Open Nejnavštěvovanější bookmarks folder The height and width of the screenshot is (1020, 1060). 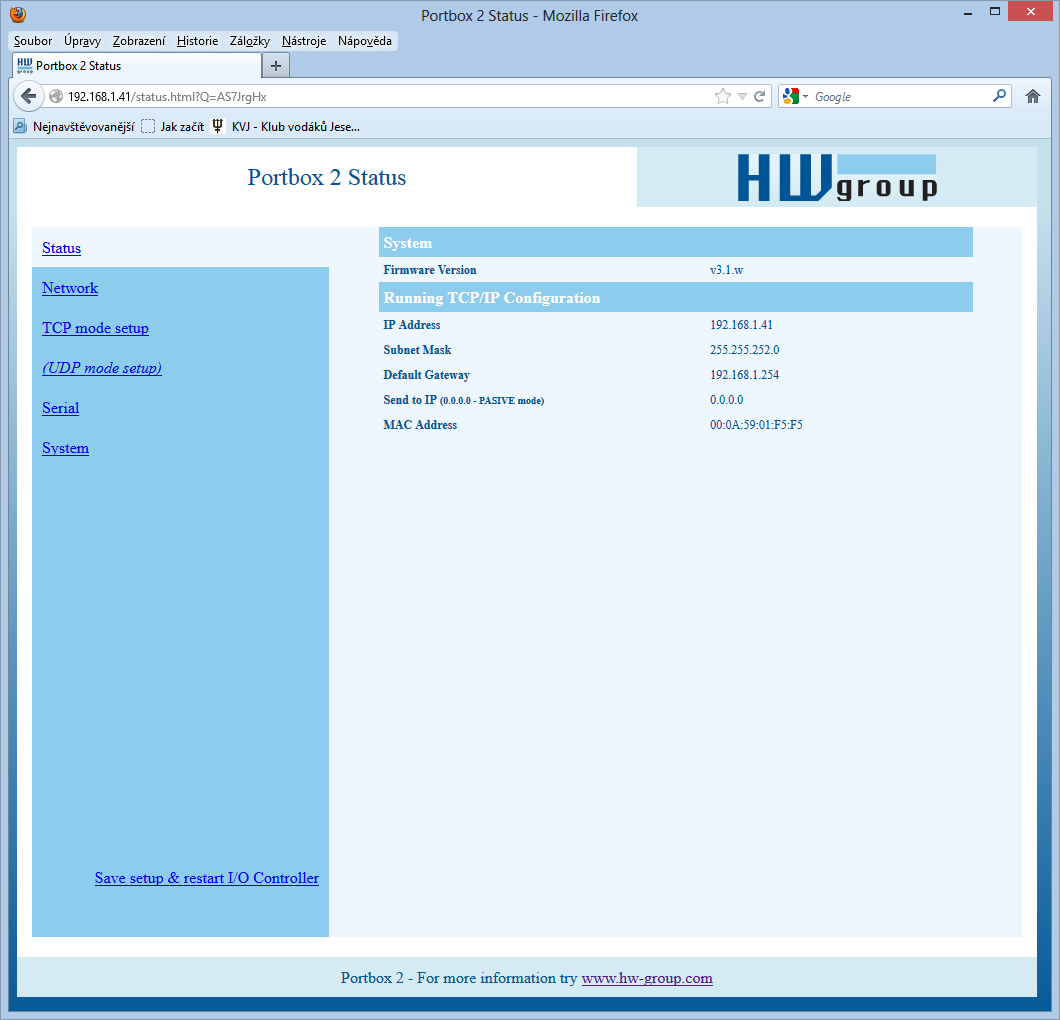click(74, 126)
